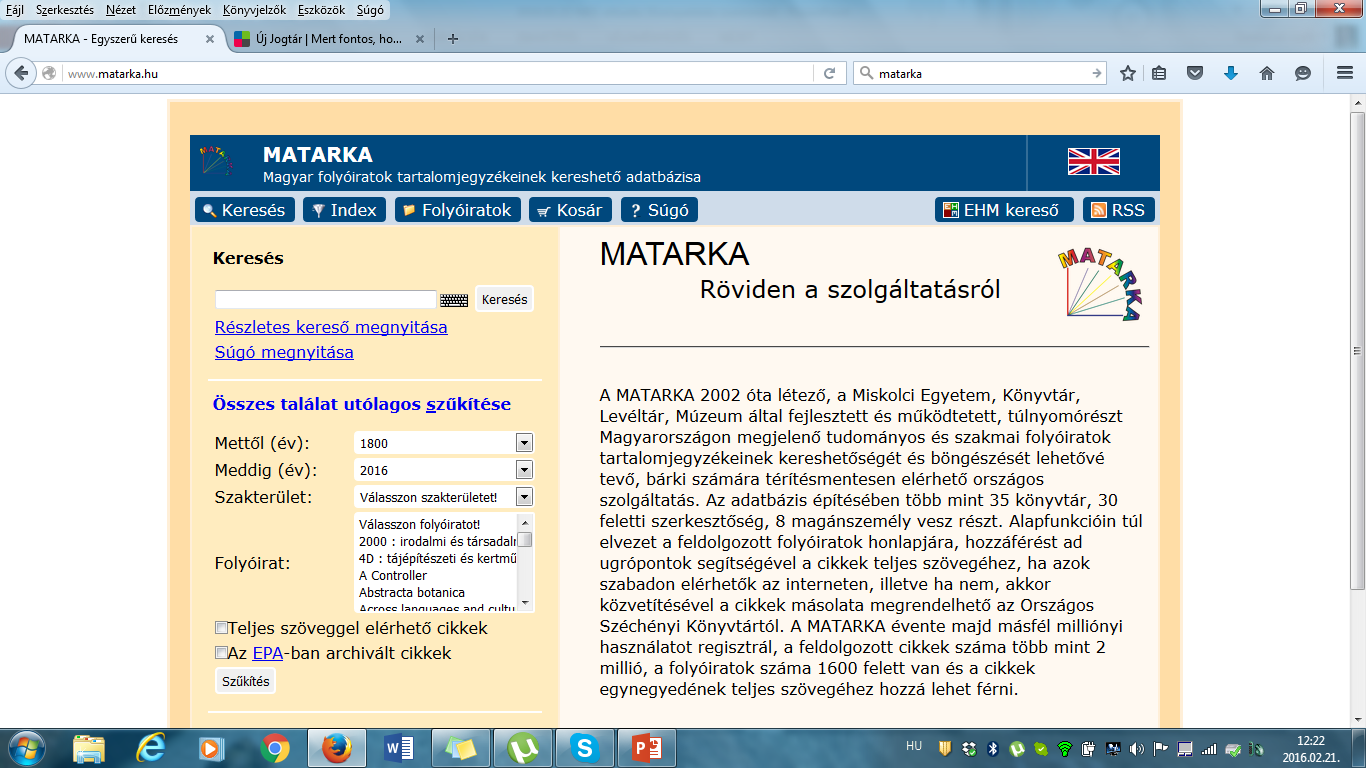1366x768 pixels.
Task: Open a new tab with plus button
Action: 453,39
